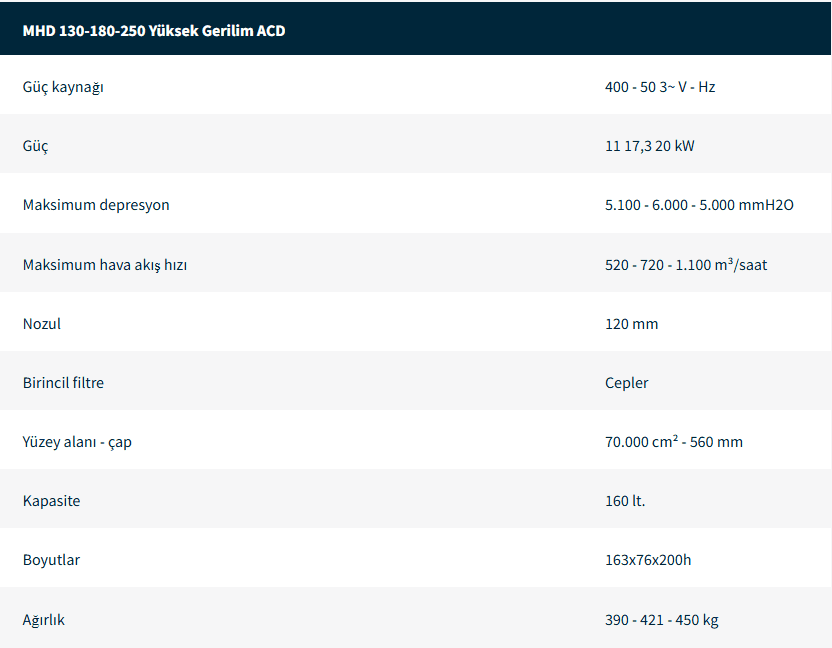Viewport: 832px width, 648px height.
Task: Select the Maksimum hava akış hızı label
Action: [105, 265]
